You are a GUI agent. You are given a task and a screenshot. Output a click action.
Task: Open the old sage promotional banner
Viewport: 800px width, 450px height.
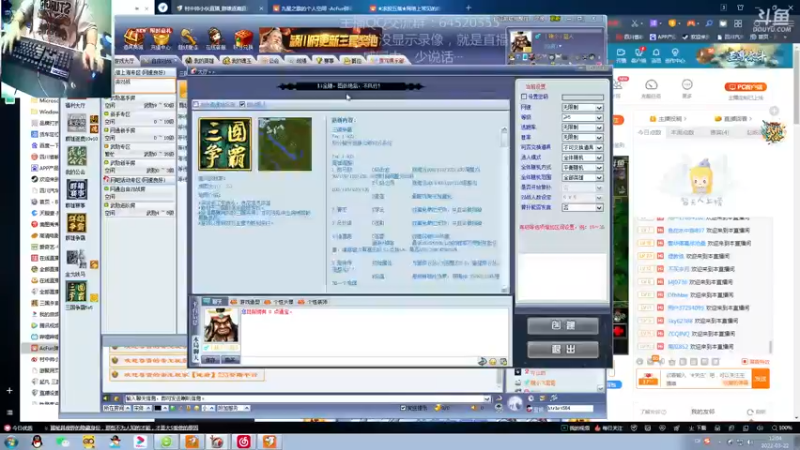click(320, 40)
